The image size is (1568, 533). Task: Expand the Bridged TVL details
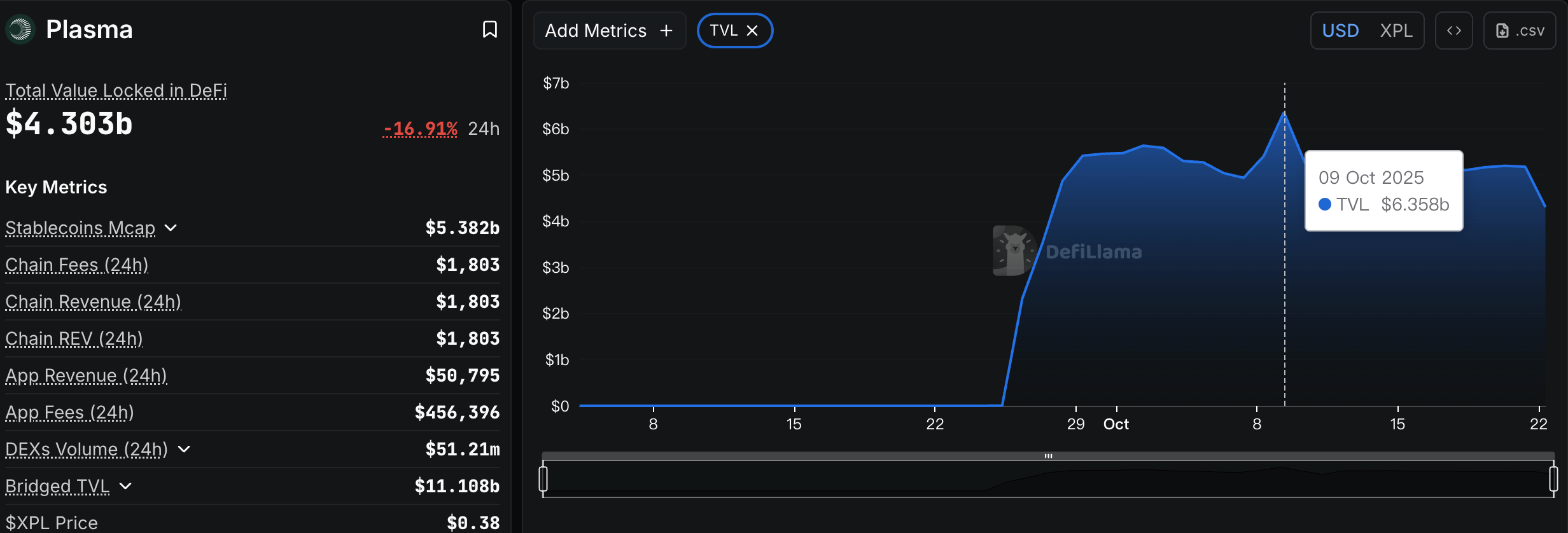[126, 486]
